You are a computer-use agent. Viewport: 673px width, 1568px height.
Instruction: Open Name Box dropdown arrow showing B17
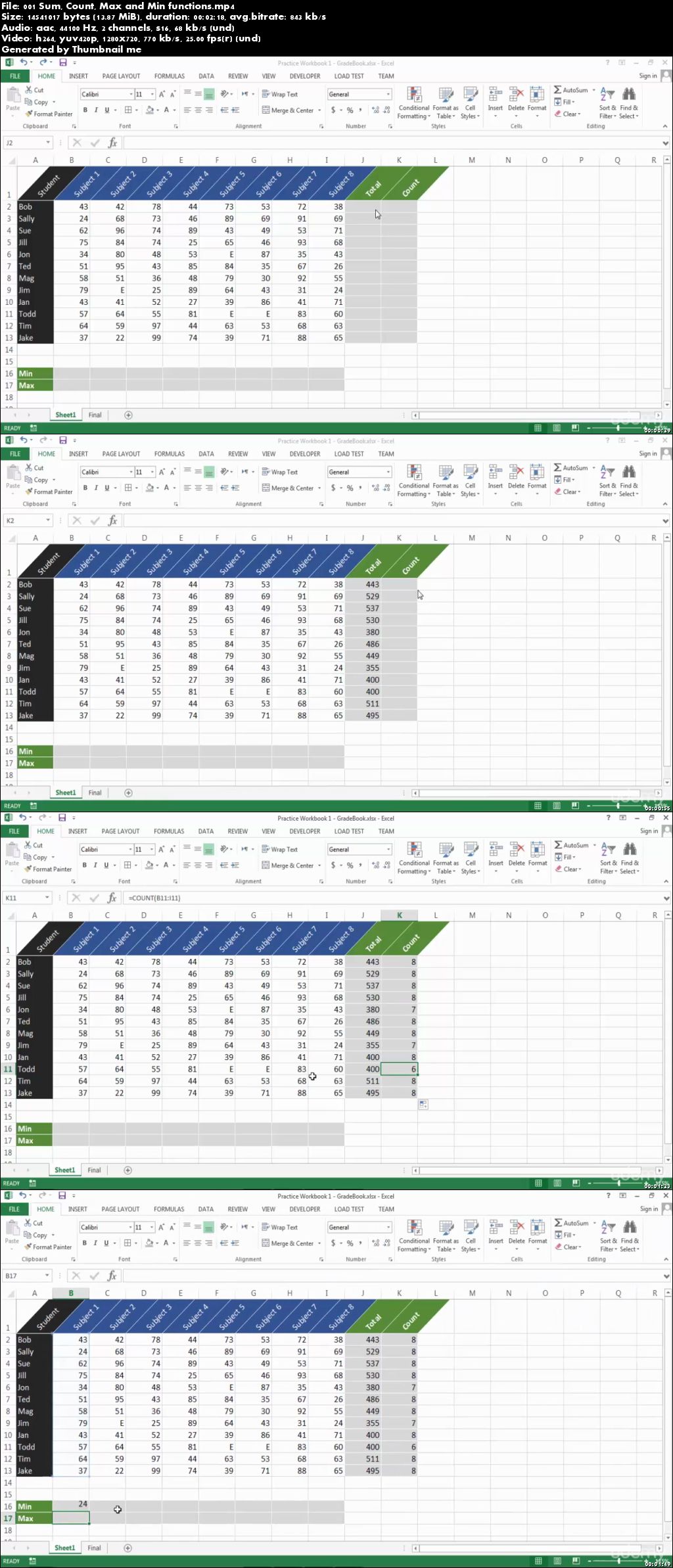[47, 1276]
